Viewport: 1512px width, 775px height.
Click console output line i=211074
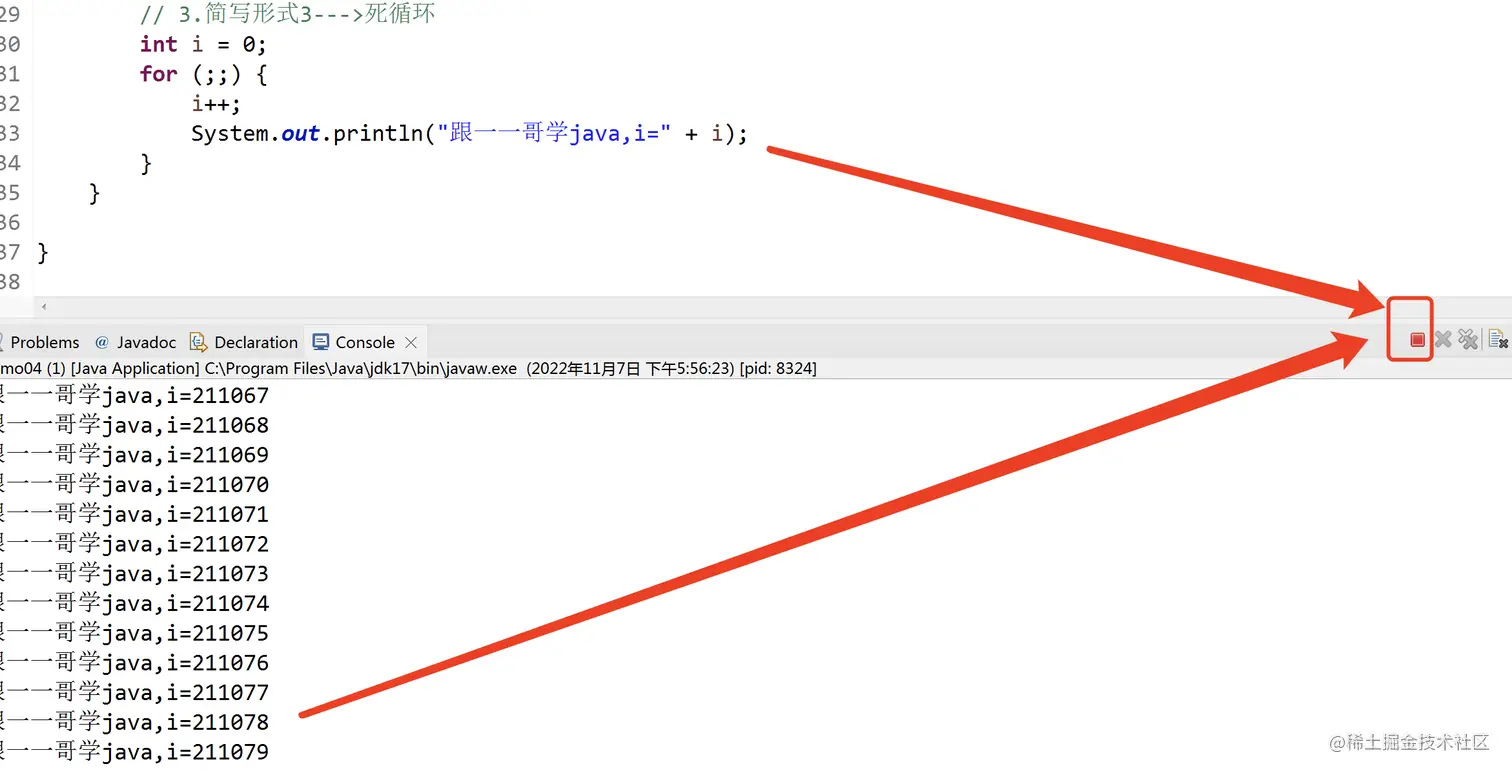coord(134,604)
